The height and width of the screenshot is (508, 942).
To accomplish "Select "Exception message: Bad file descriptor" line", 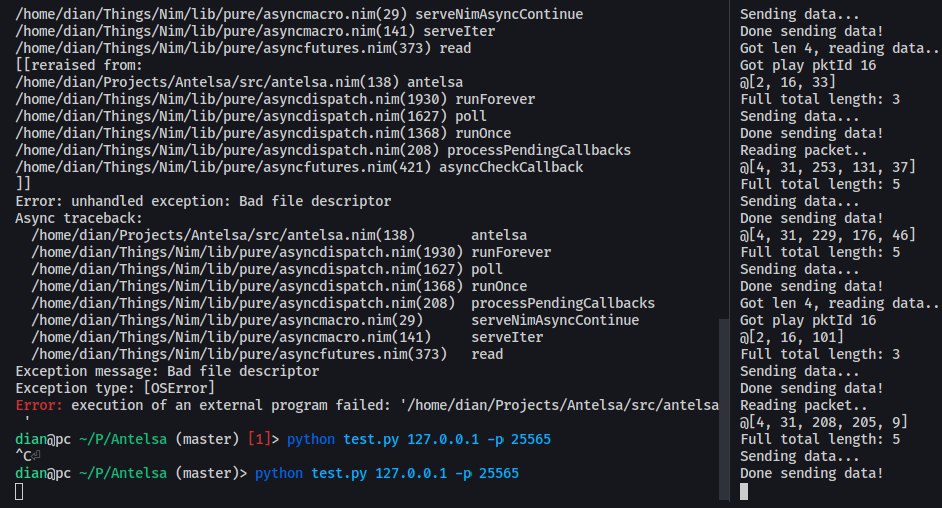I will [167, 371].
